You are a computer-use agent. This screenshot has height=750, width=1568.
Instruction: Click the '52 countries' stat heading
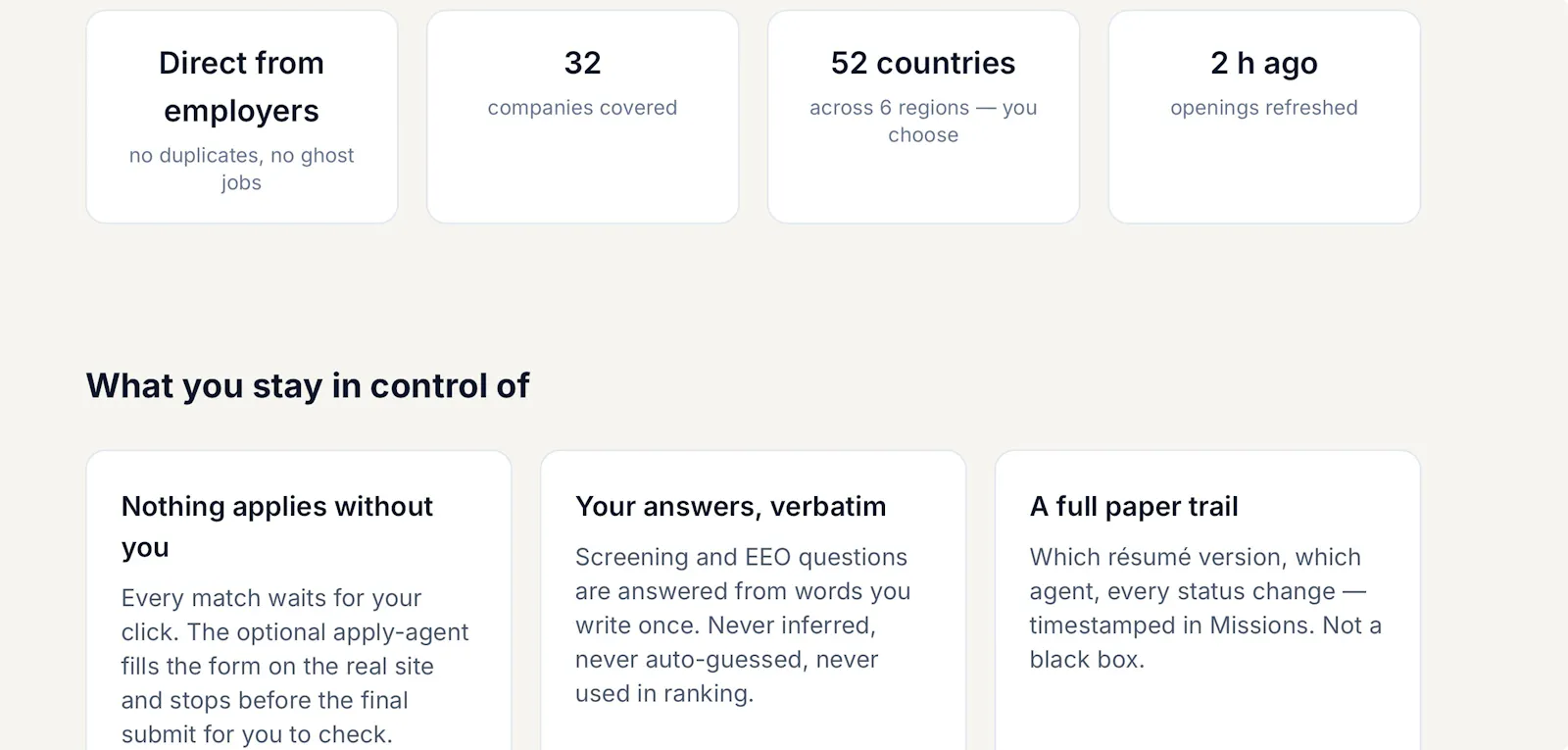(923, 63)
